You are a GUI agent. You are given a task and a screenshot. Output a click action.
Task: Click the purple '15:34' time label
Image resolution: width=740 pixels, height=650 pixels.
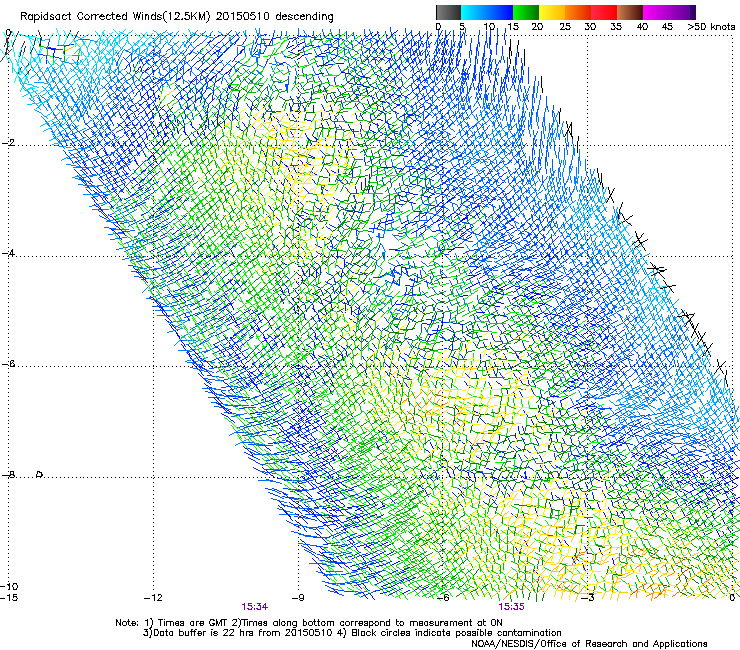click(x=254, y=607)
